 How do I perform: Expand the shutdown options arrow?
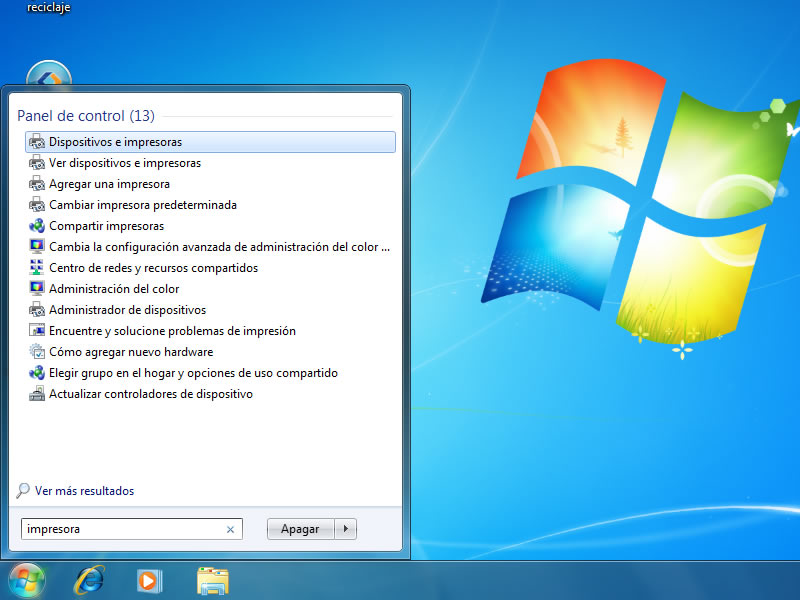(346, 529)
